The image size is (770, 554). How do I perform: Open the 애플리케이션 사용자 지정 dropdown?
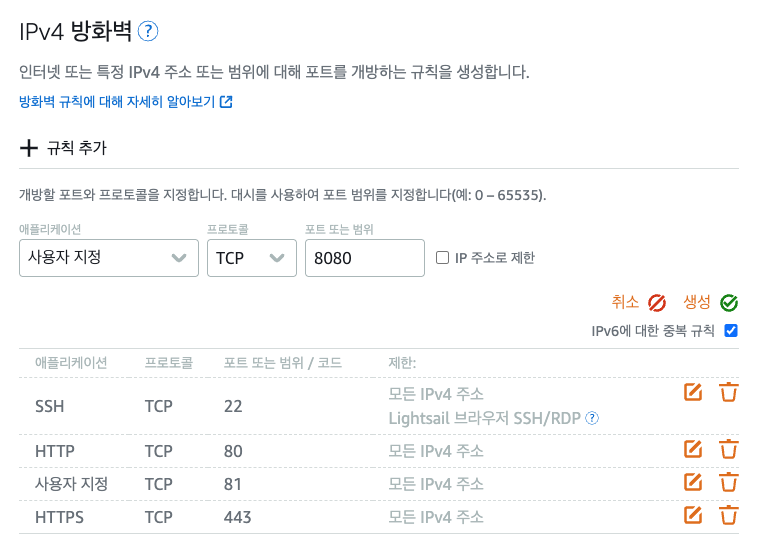coord(109,258)
